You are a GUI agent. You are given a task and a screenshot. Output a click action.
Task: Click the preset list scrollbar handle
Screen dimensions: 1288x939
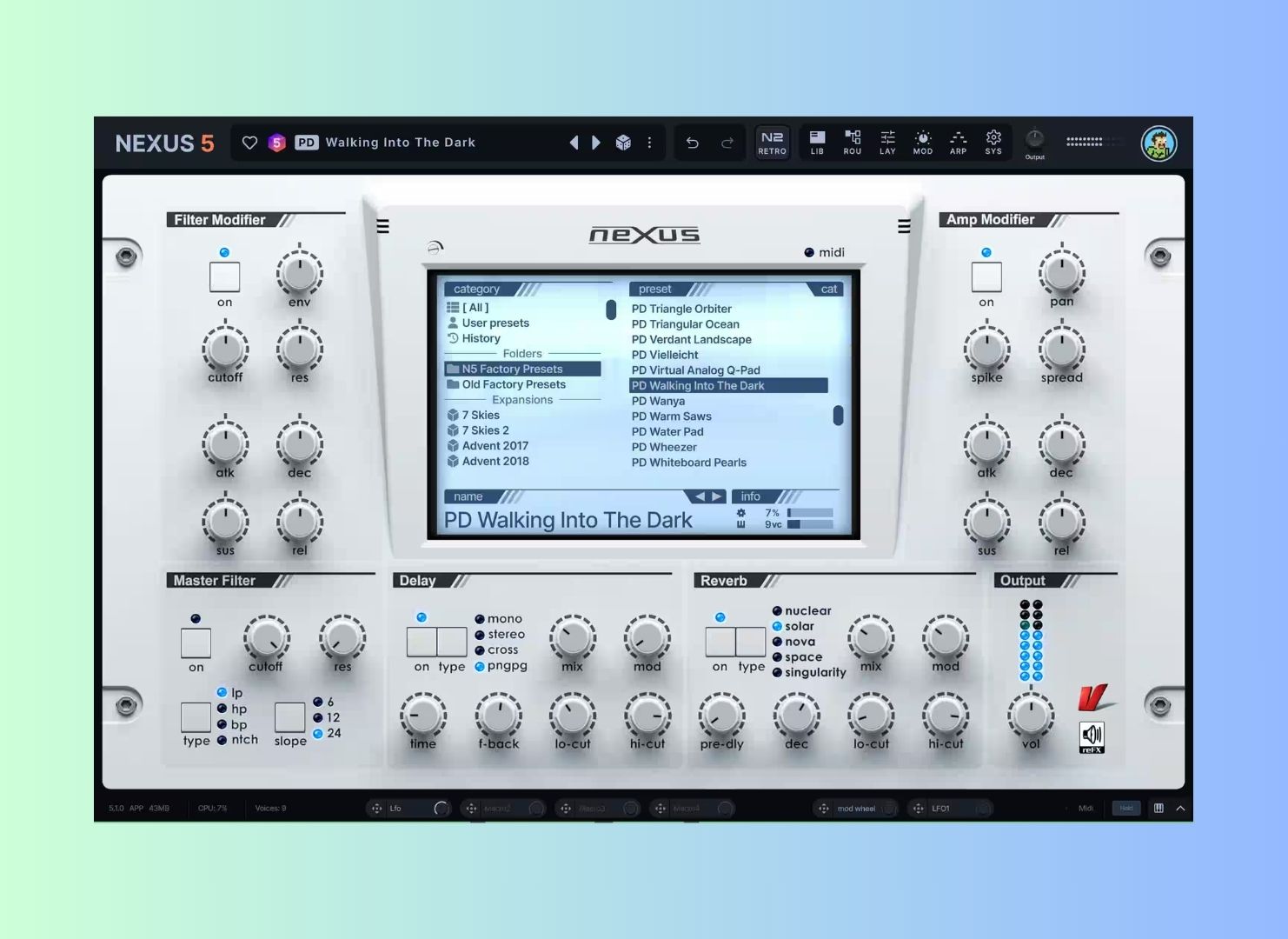pos(838,416)
